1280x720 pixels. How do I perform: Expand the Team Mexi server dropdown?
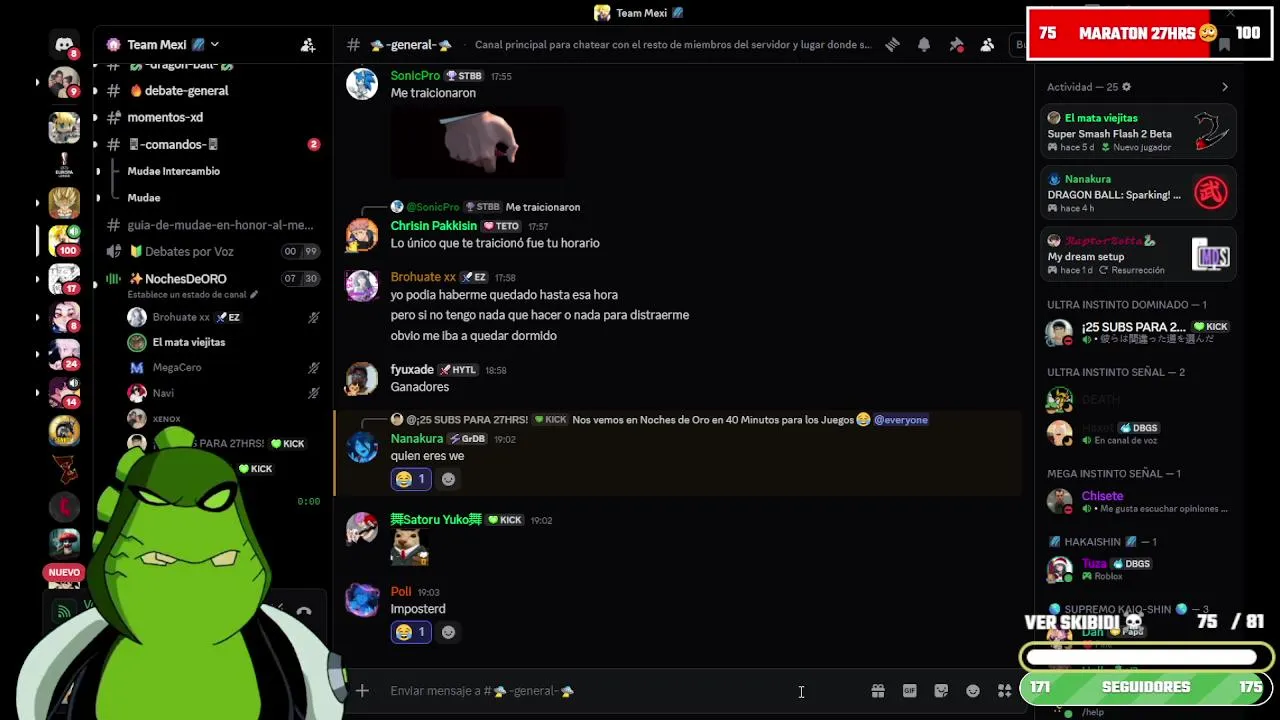[x=214, y=45]
